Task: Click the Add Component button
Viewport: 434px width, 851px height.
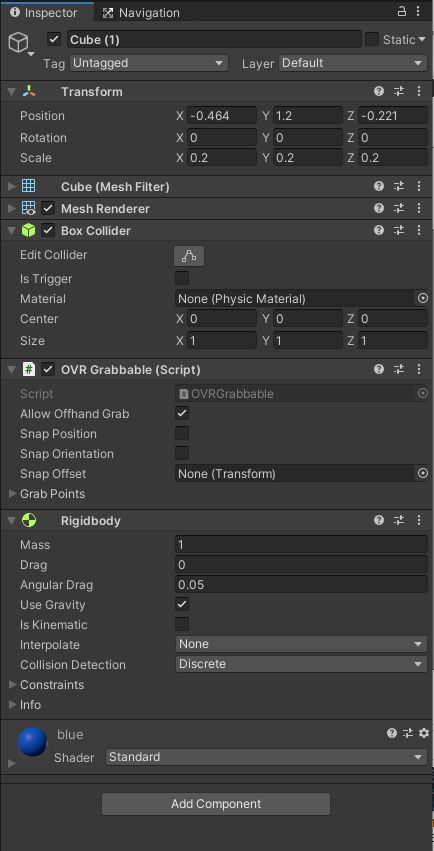Action: point(216,804)
